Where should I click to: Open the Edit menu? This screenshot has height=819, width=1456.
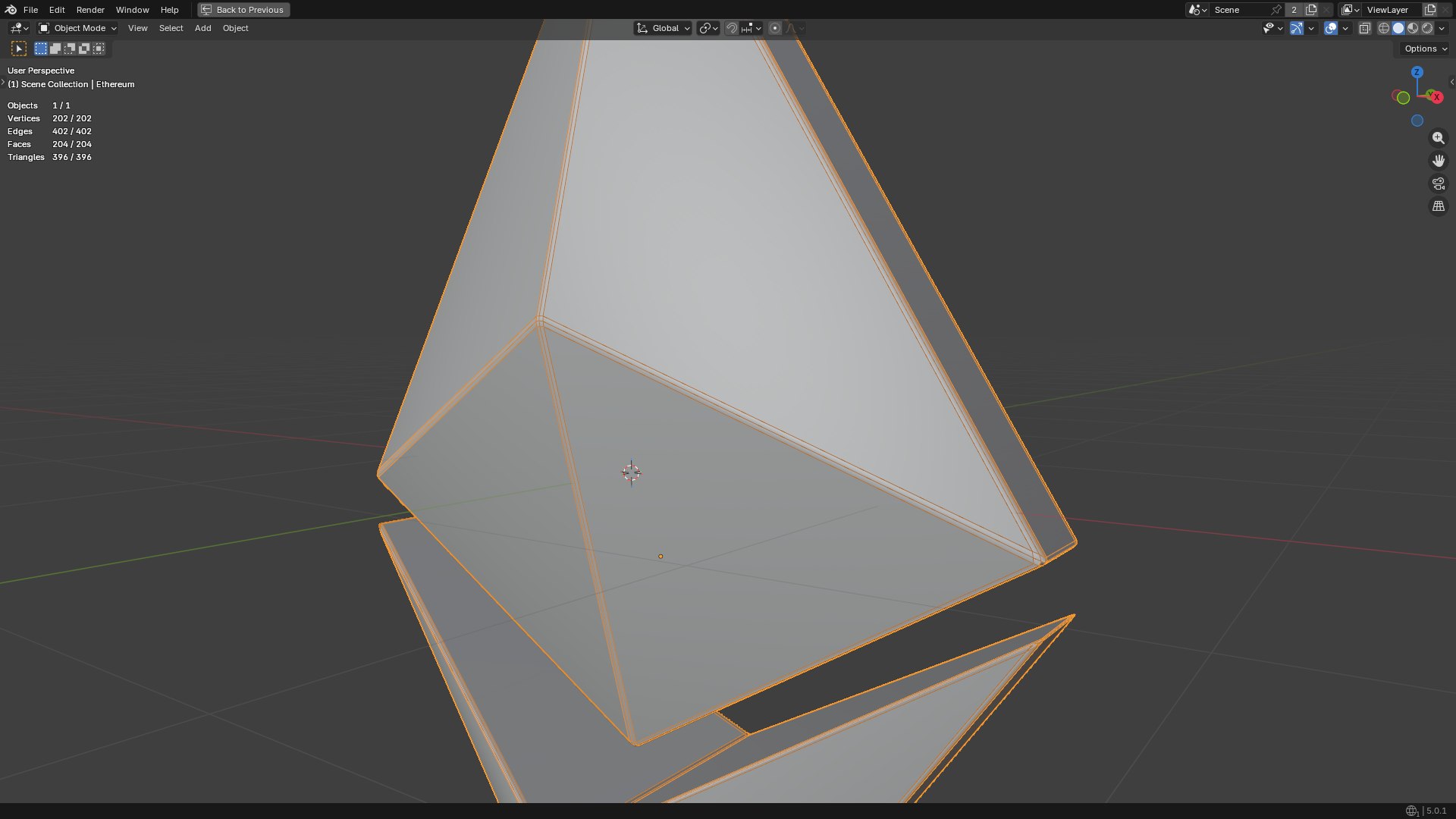57,10
